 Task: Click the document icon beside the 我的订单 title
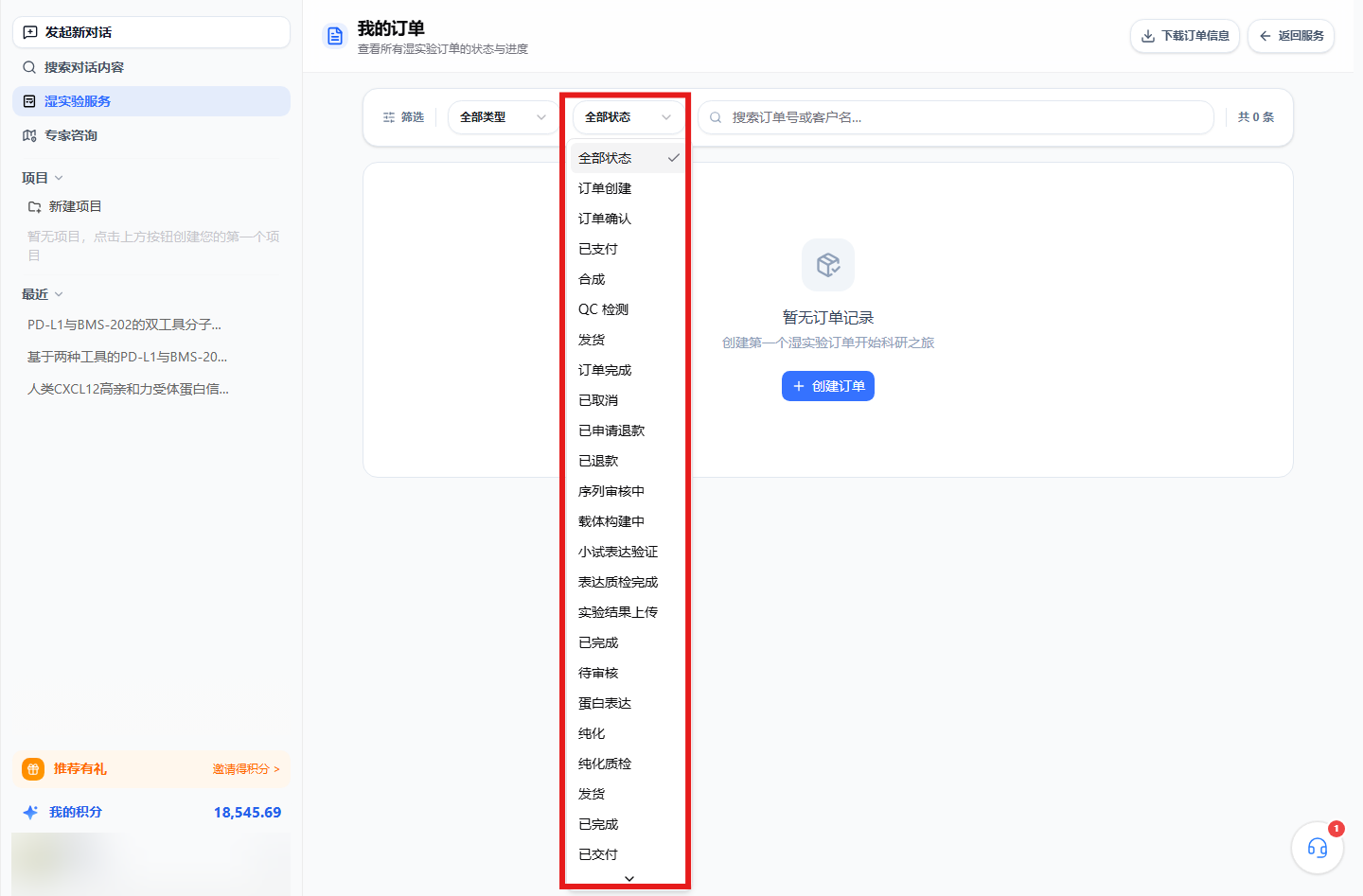pos(335,36)
